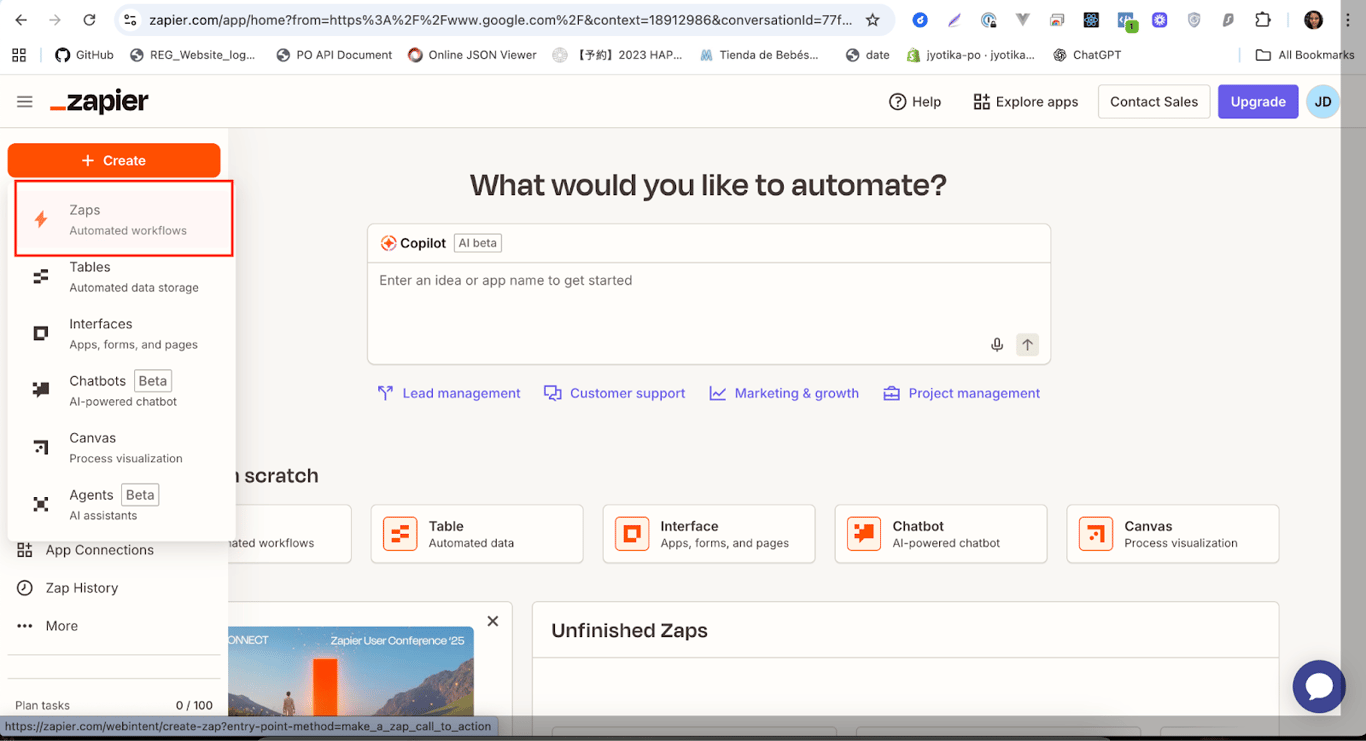Open the code extension with green badge
Viewport: 1366px width, 741px height.
click(1126, 20)
